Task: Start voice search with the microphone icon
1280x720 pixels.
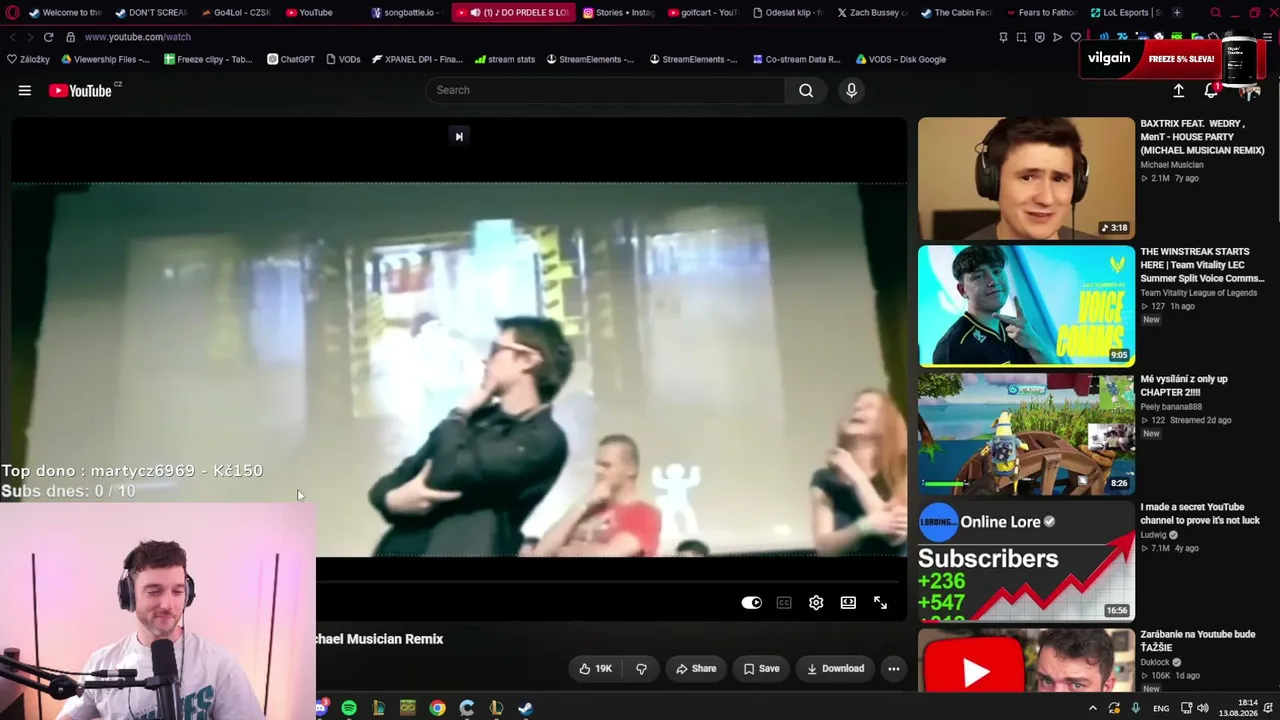Action: pyautogui.click(x=851, y=90)
